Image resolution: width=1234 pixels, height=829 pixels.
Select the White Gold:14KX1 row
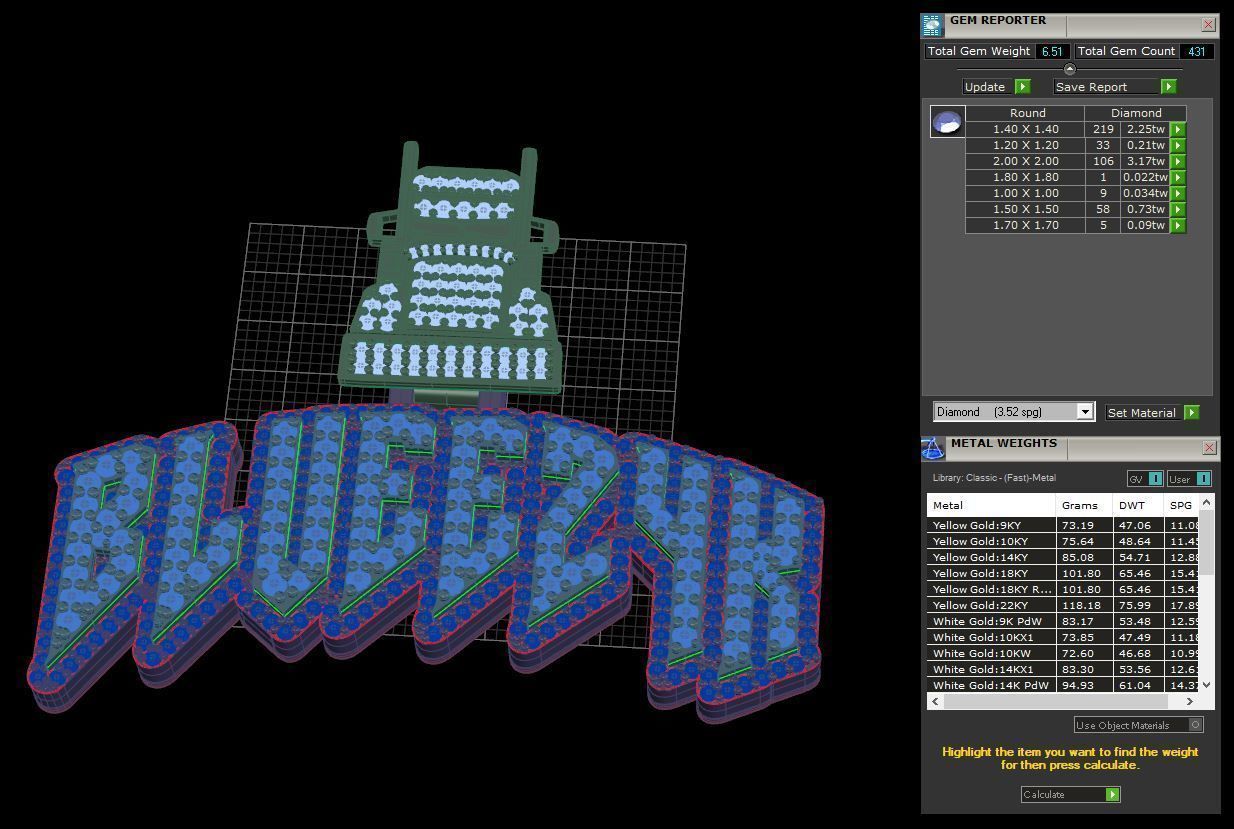click(x=1063, y=669)
